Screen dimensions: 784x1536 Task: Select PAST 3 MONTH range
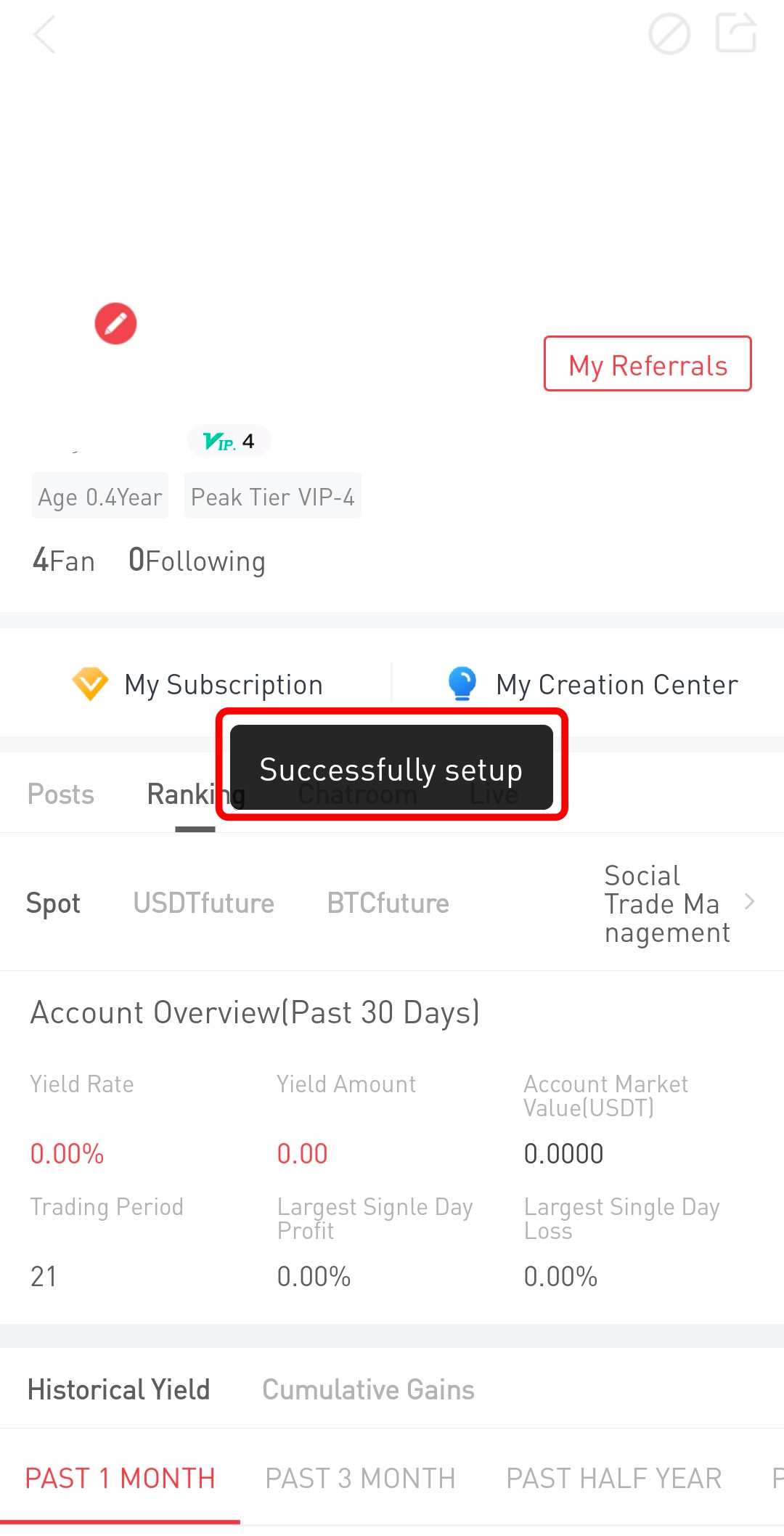(360, 1478)
